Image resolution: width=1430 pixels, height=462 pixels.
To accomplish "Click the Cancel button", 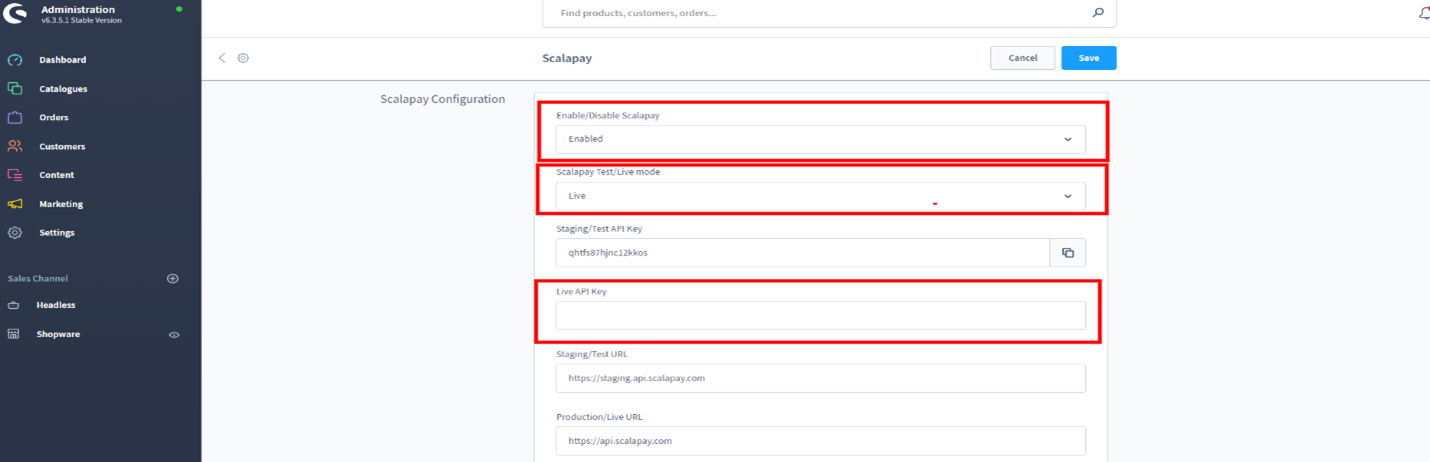I will (x=1022, y=58).
